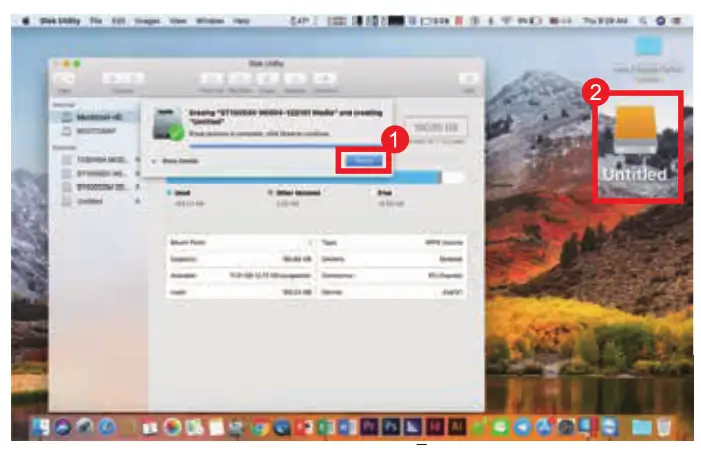Open the File menu
Screen dimensions: 701x454
click(x=96, y=21)
